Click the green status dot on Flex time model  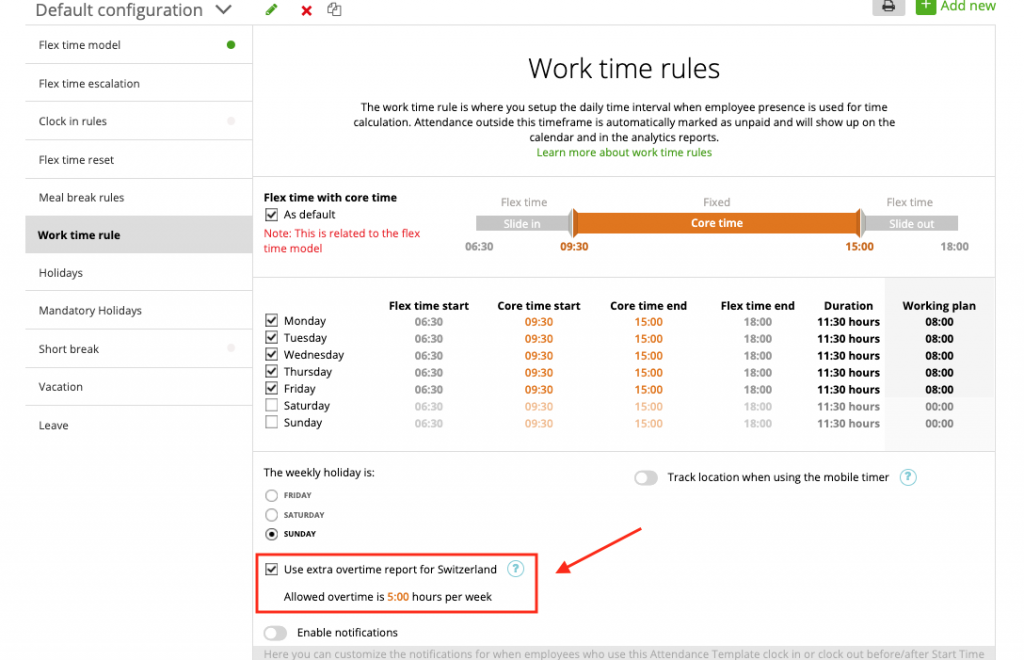(x=231, y=45)
